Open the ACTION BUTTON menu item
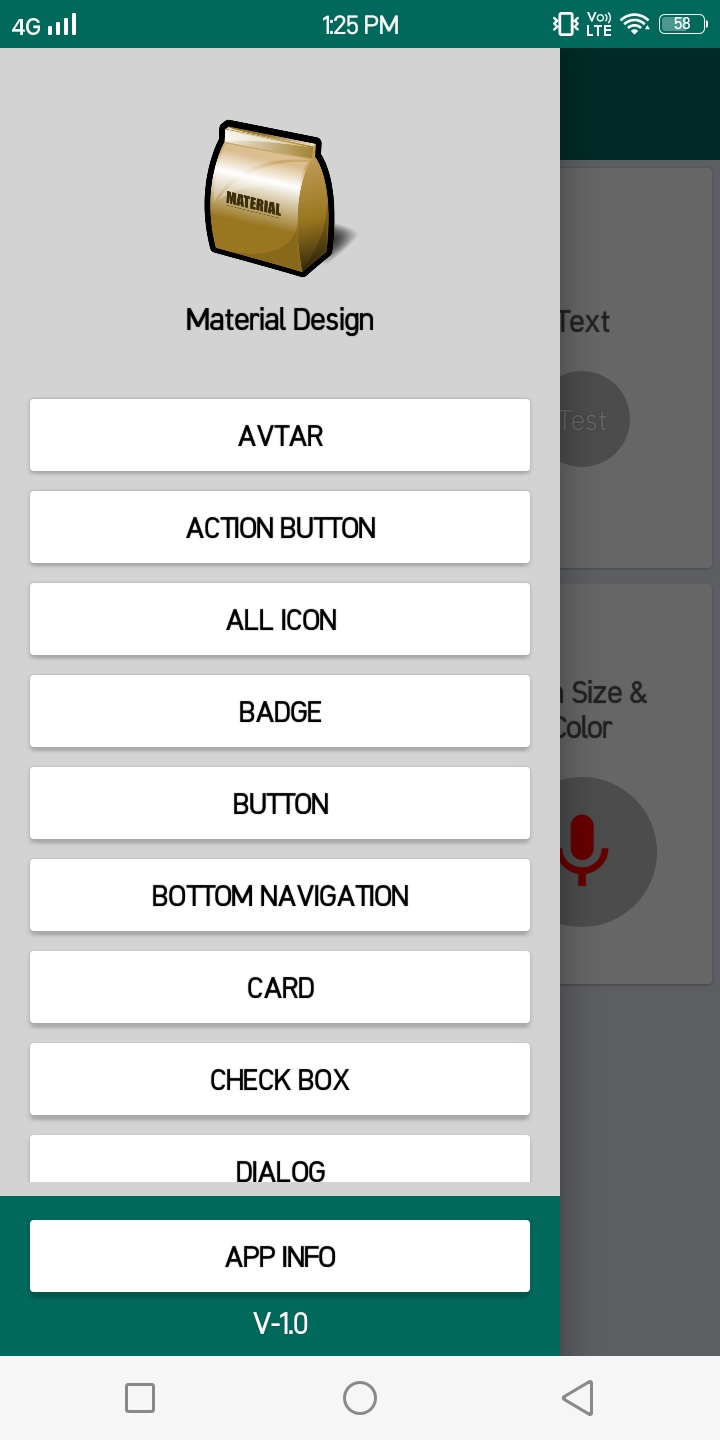 [280, 527]
